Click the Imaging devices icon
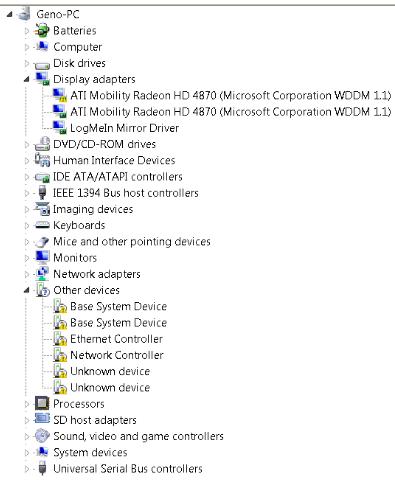The height and width of the screenshot is (493, 395). [x=42, y=209]
